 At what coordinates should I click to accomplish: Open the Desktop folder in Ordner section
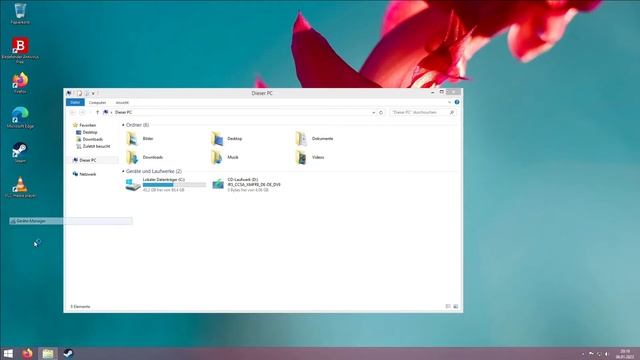coord(227,139)
